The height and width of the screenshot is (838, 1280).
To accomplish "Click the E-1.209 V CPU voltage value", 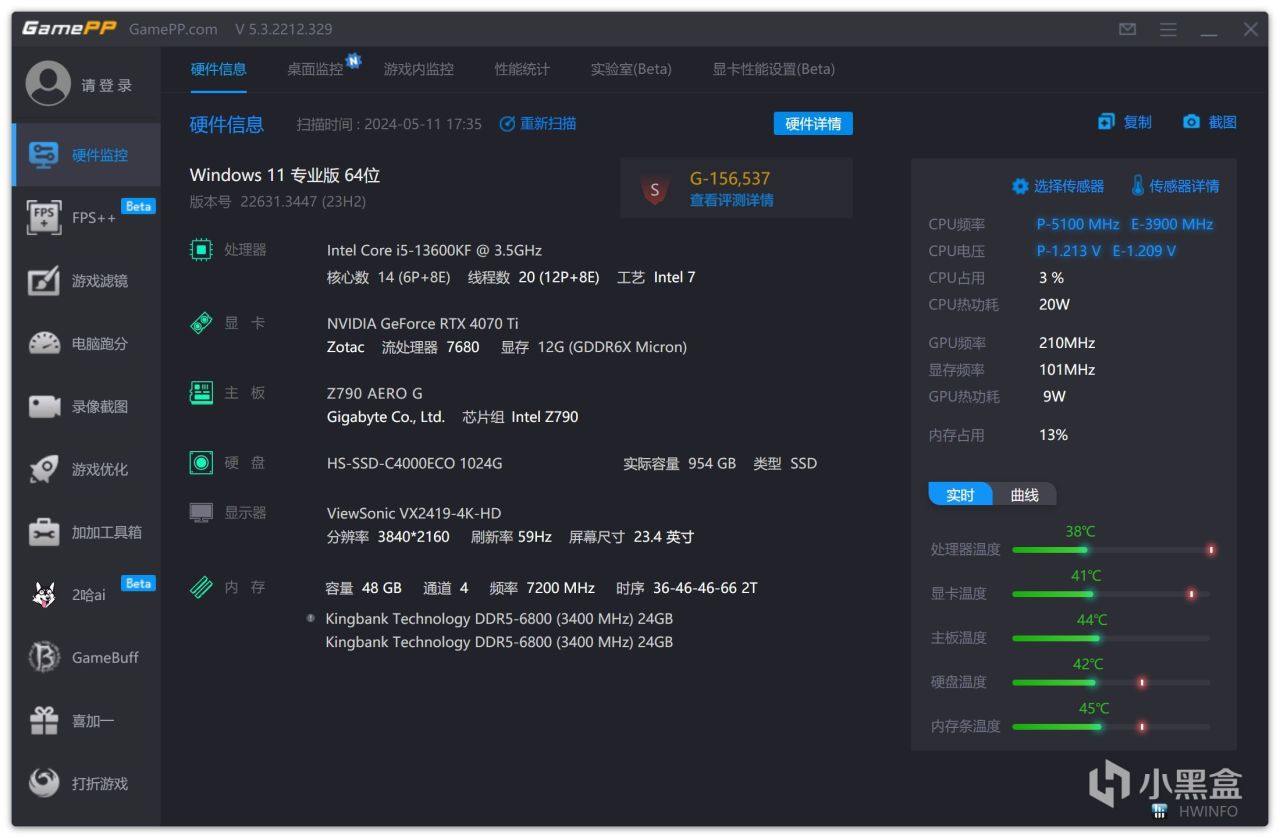I will 1145,251.
